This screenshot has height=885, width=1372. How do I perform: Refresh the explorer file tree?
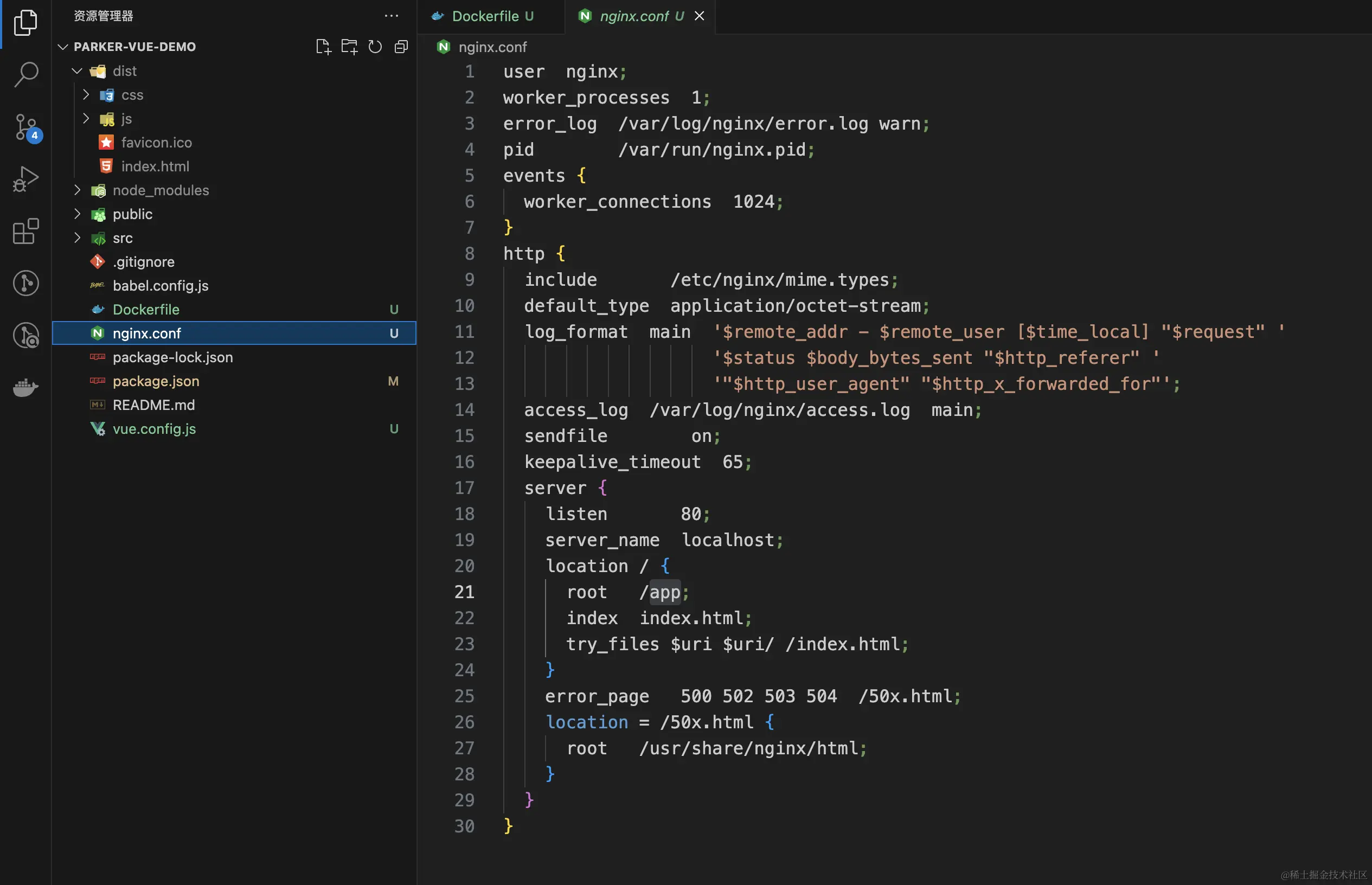point(375,47)
